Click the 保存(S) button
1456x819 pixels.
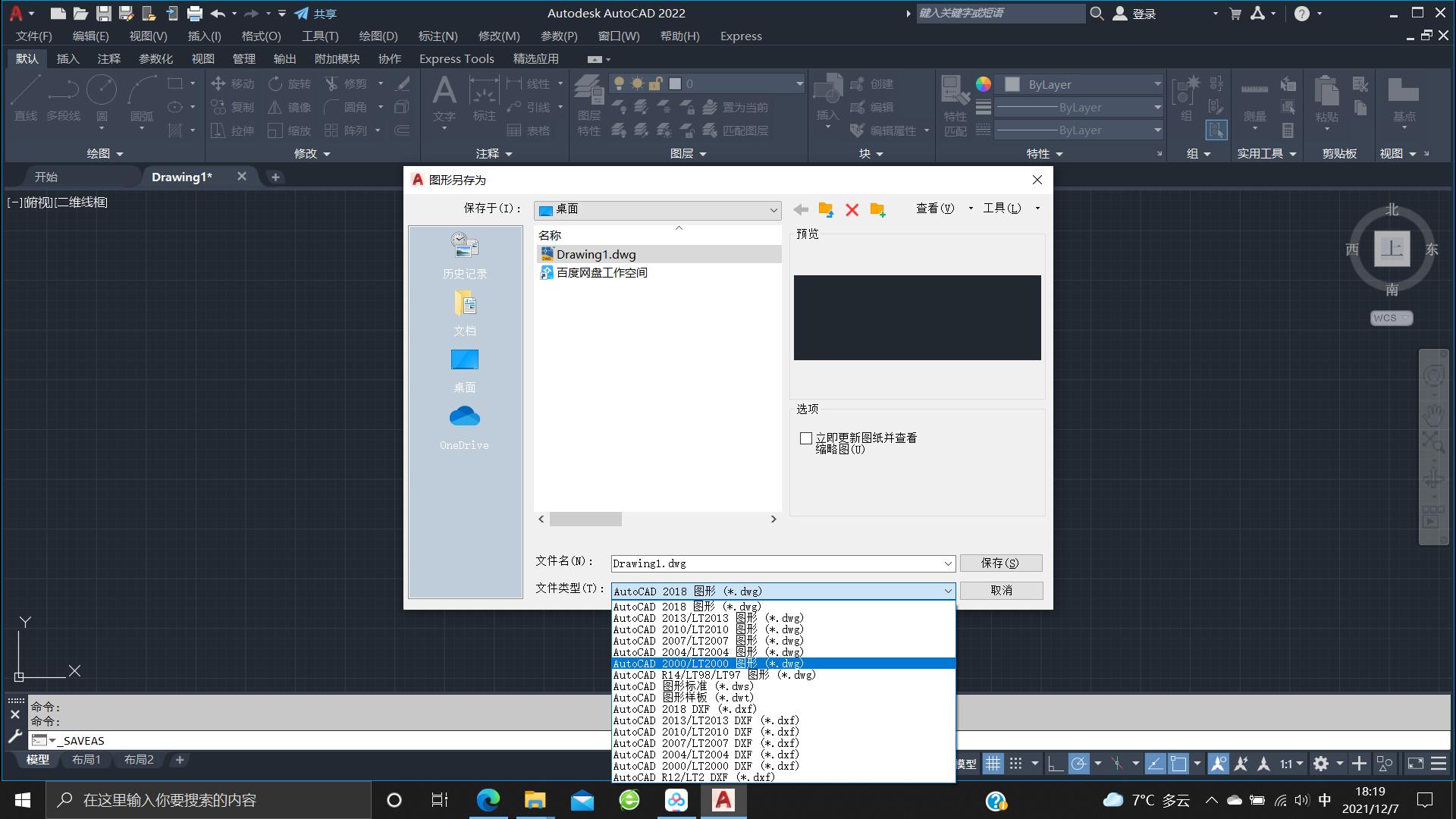tap(1000, 563)
